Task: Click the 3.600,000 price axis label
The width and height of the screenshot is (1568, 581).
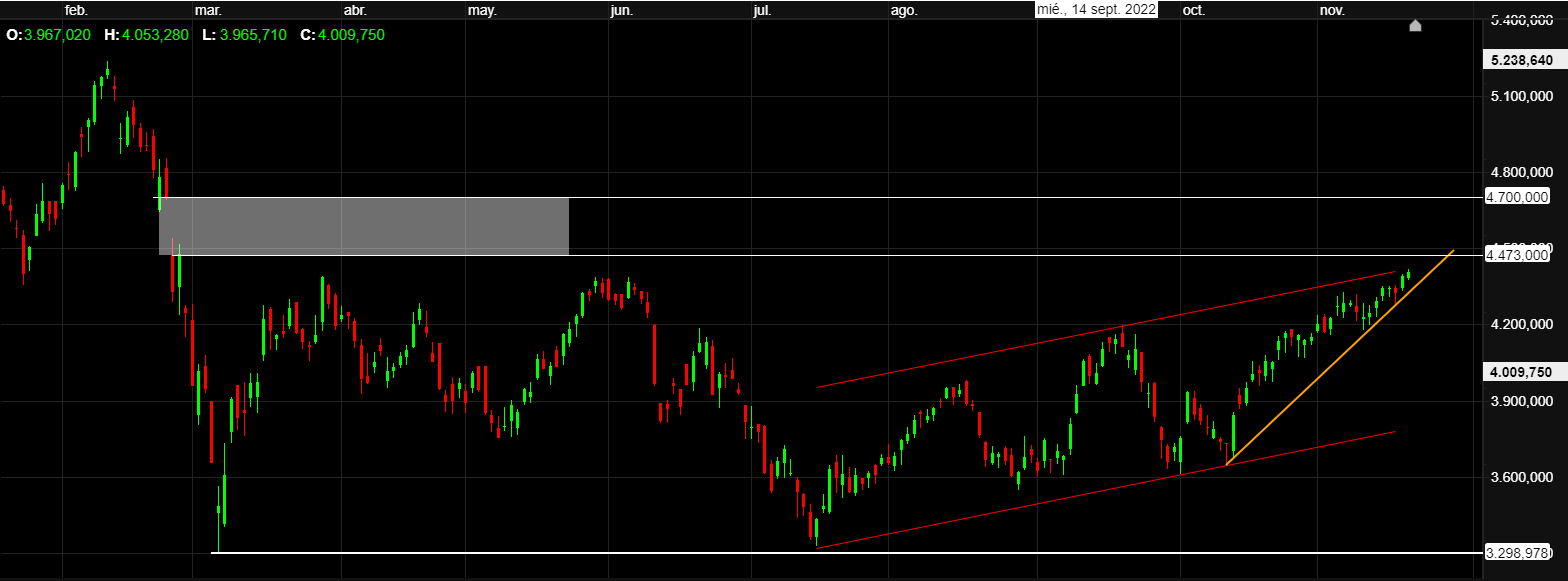Action: pyautogui.click(x=1520, y=478)
